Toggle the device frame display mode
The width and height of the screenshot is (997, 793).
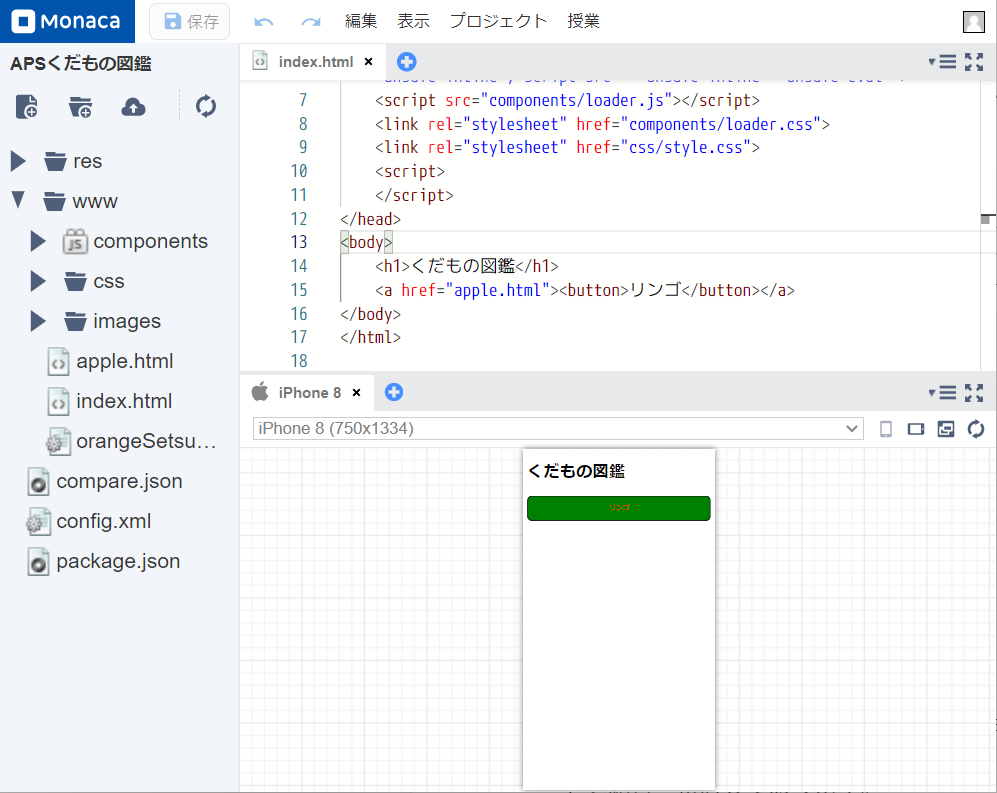(x=945, y=428)
